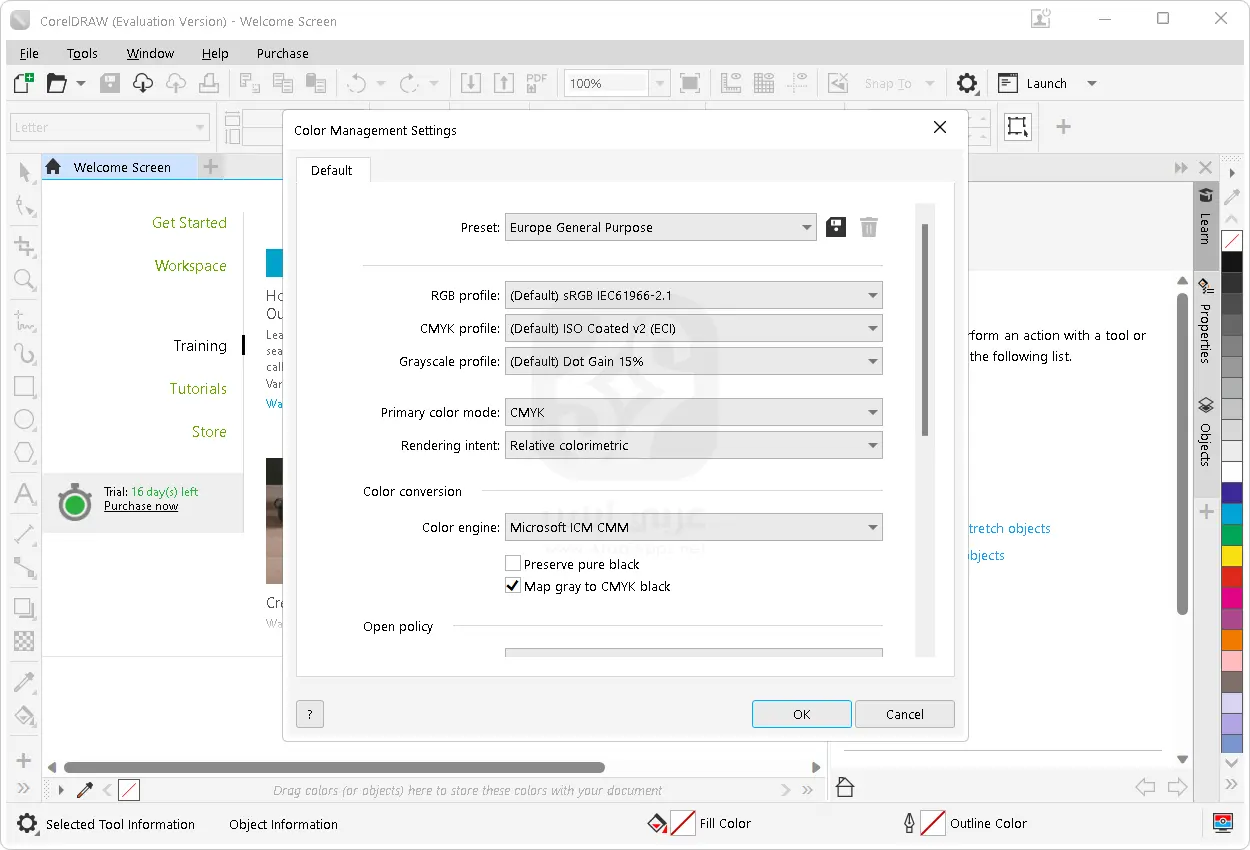1250x850 pixels.
Task: Click the delete preset trash icon
Action: [x=869, y=227]
